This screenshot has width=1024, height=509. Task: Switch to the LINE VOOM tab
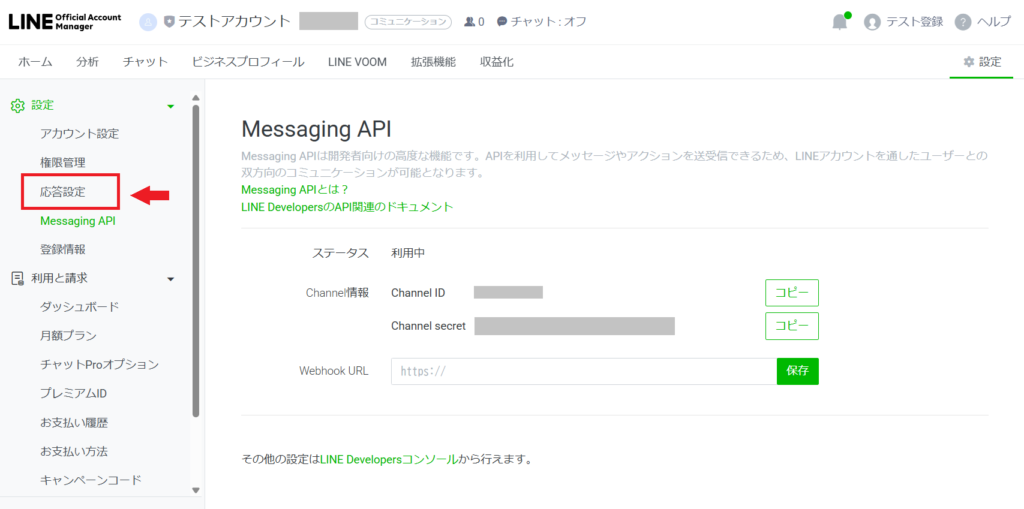(x=357, y=62)
